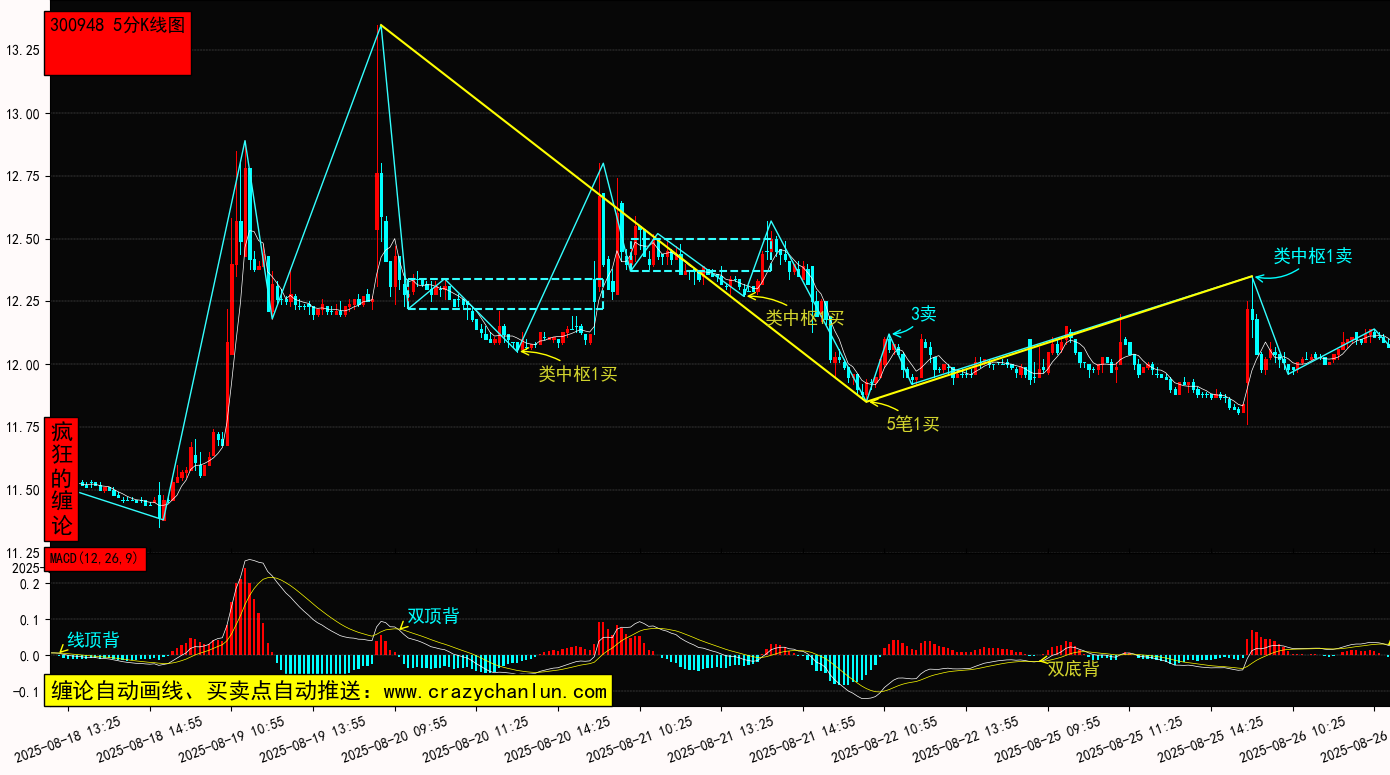Click the 2025-08-19 10:55 time label
The height and width of the screenshot is (775, 1390).
231,739
